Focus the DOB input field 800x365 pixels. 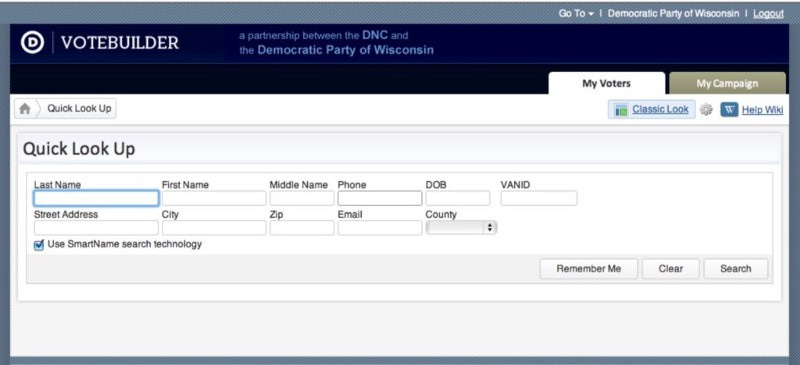(x=458, y=198)
